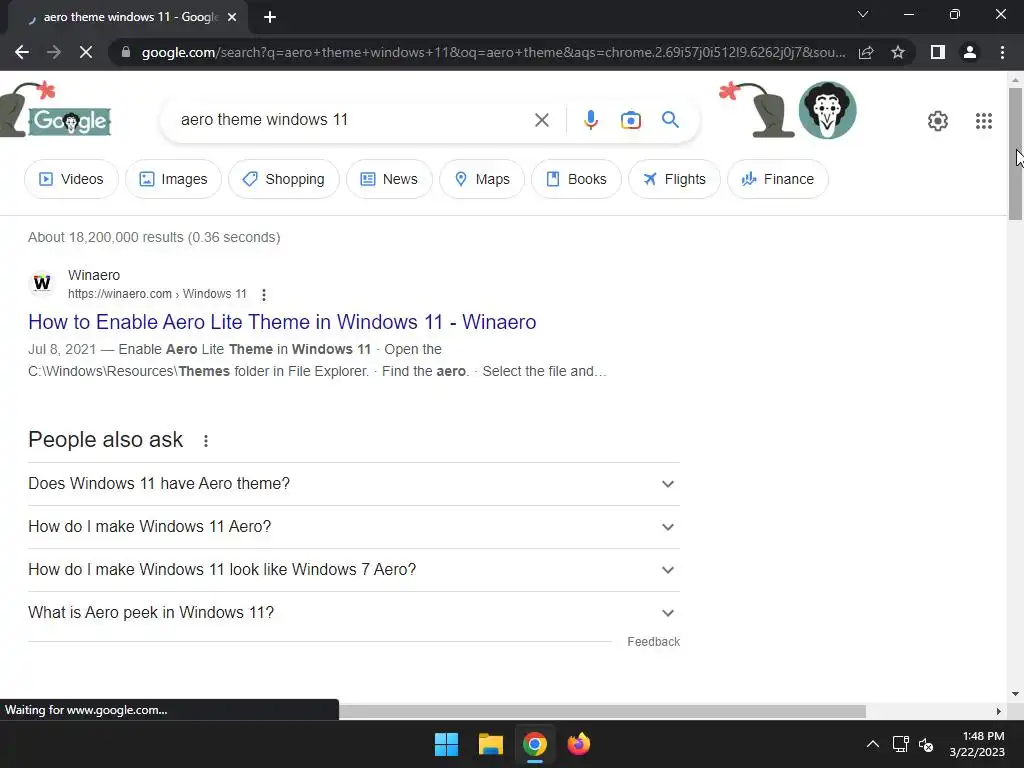Search by image camera icon
Image resolution: width=1024 pixels, height=768 pixels.
[630, 120]
